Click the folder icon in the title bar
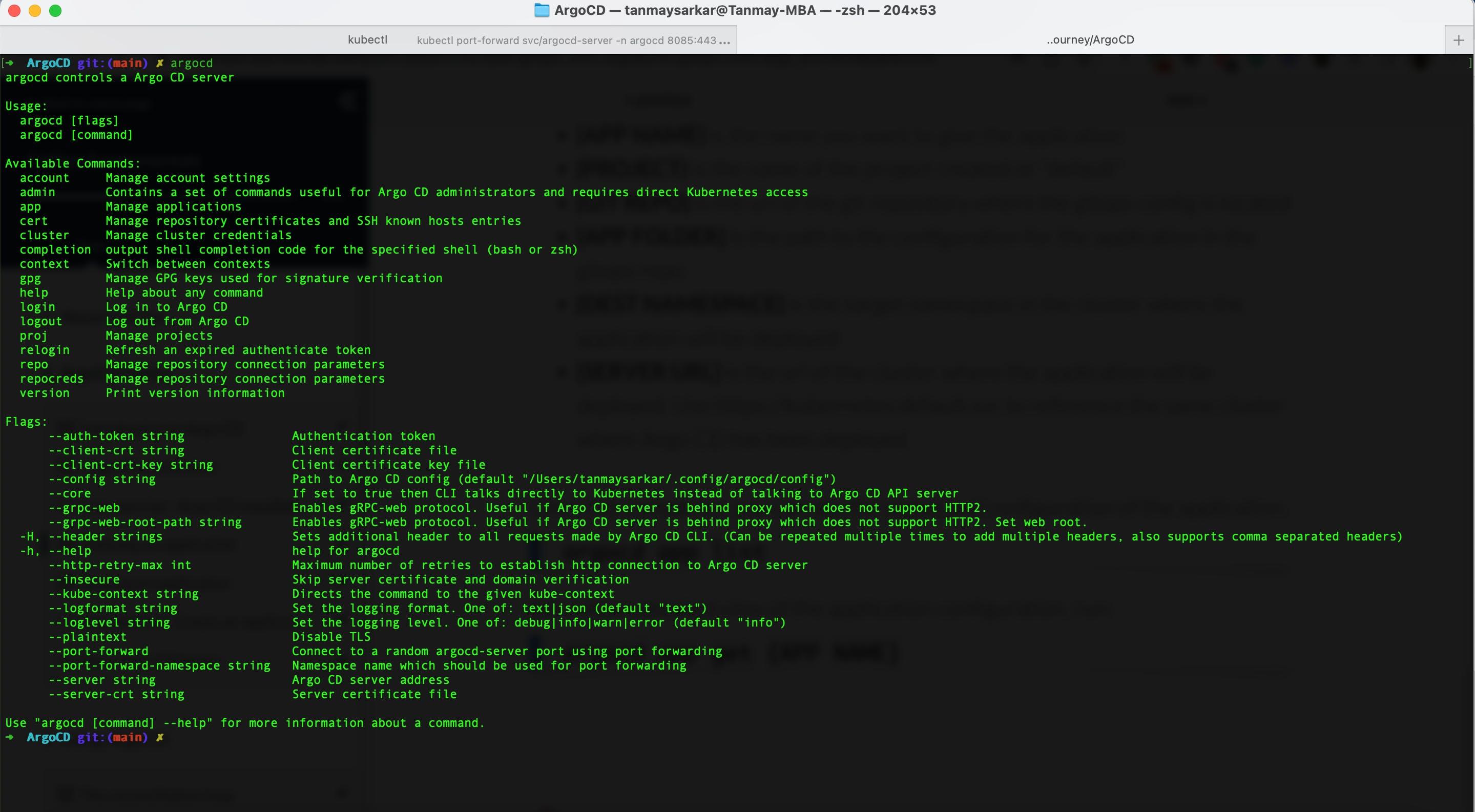 (541, 10)
